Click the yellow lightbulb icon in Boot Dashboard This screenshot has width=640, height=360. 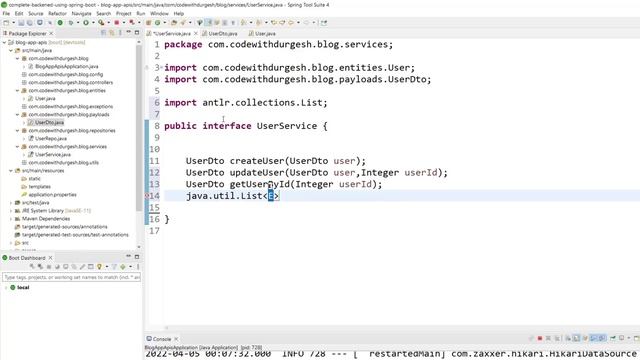[x=99, y=267]
